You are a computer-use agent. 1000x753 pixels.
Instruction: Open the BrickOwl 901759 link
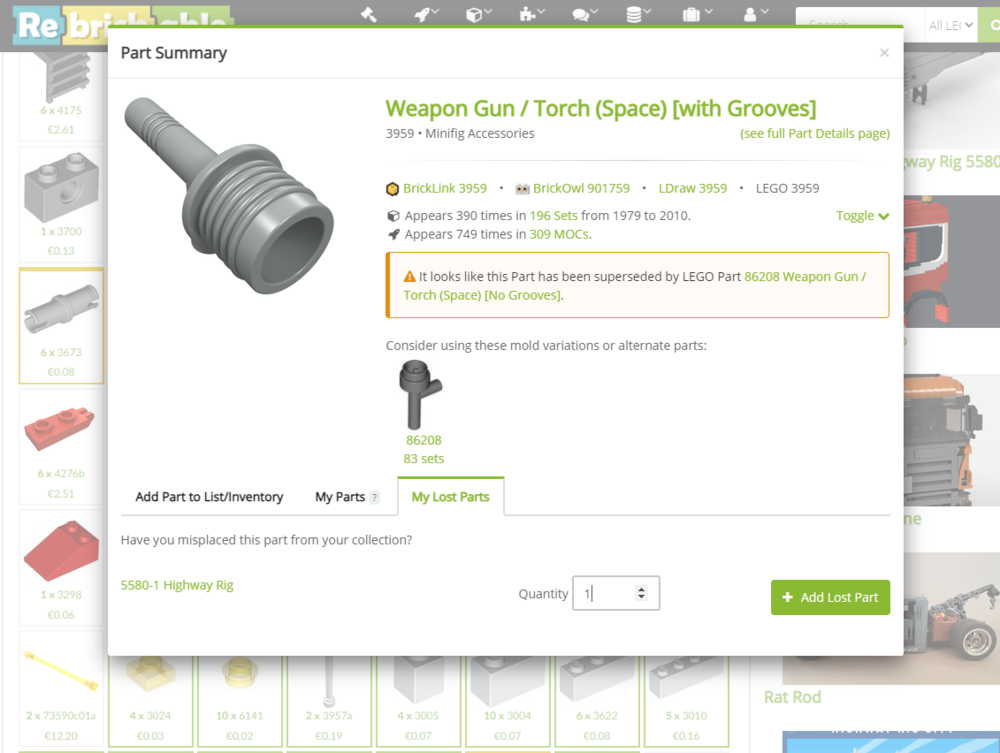click(x=581, y=188)
